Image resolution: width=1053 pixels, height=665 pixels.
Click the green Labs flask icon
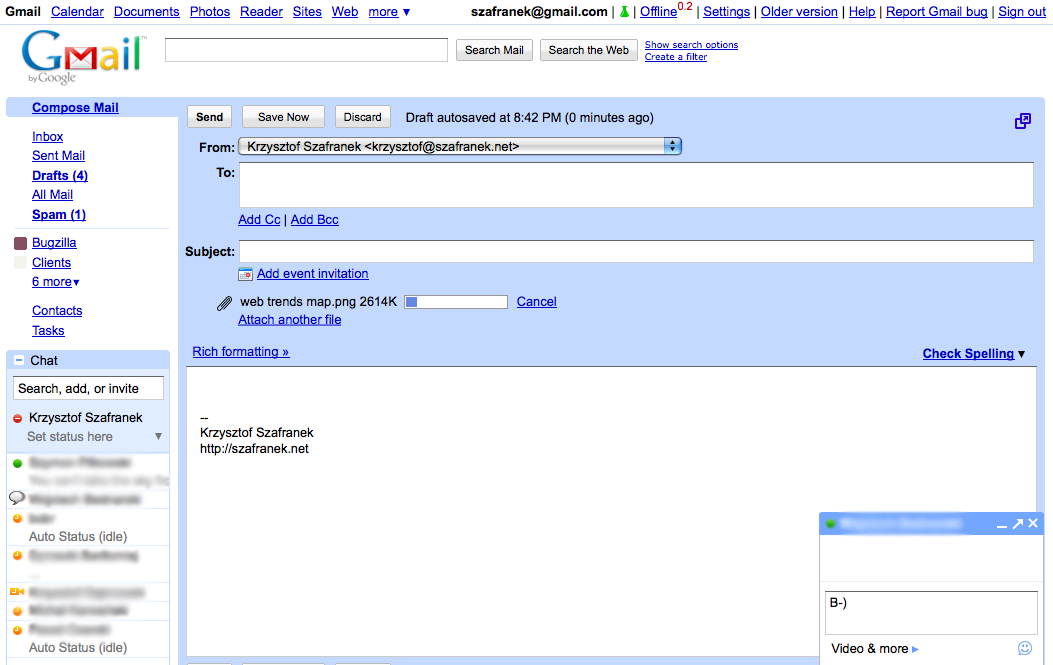[x=624, y=12]
